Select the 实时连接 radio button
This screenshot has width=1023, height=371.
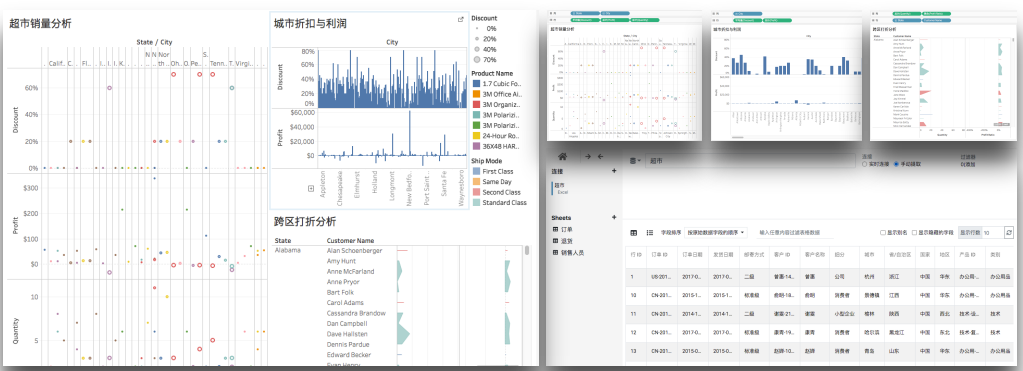pyautogui.click(x=865, y=164)
